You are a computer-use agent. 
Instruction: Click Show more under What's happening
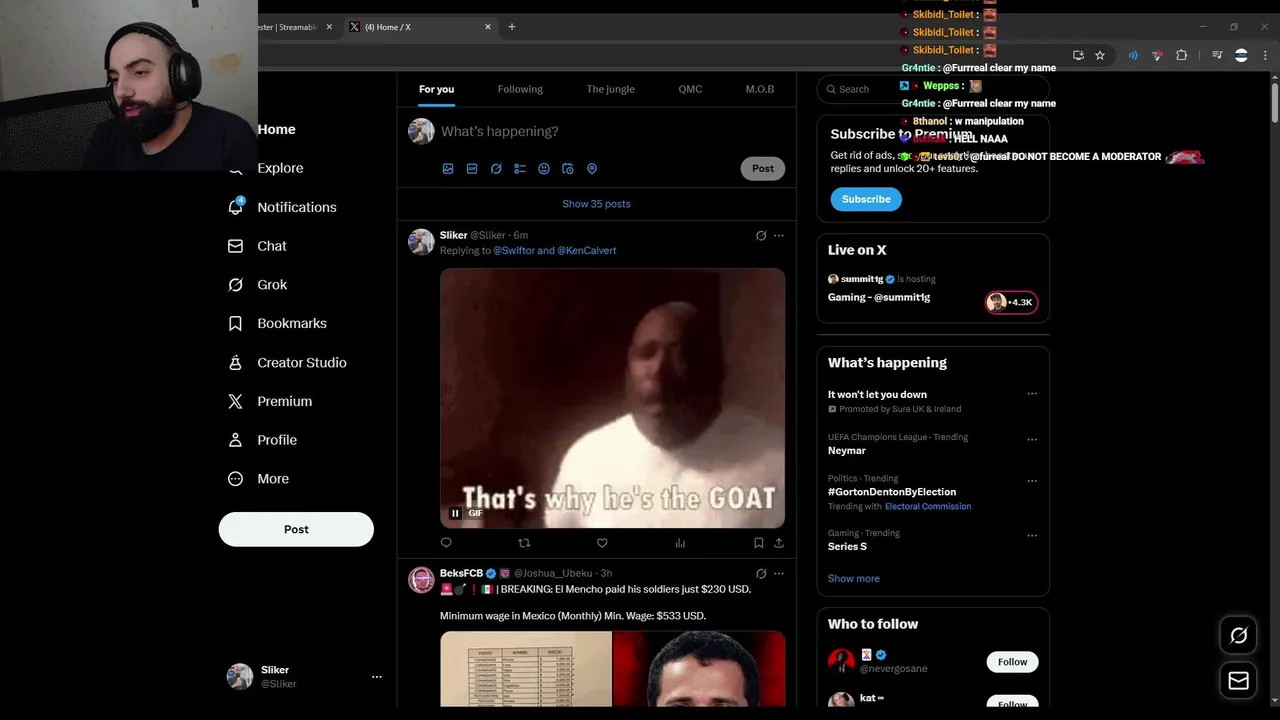tap(854, 578)
